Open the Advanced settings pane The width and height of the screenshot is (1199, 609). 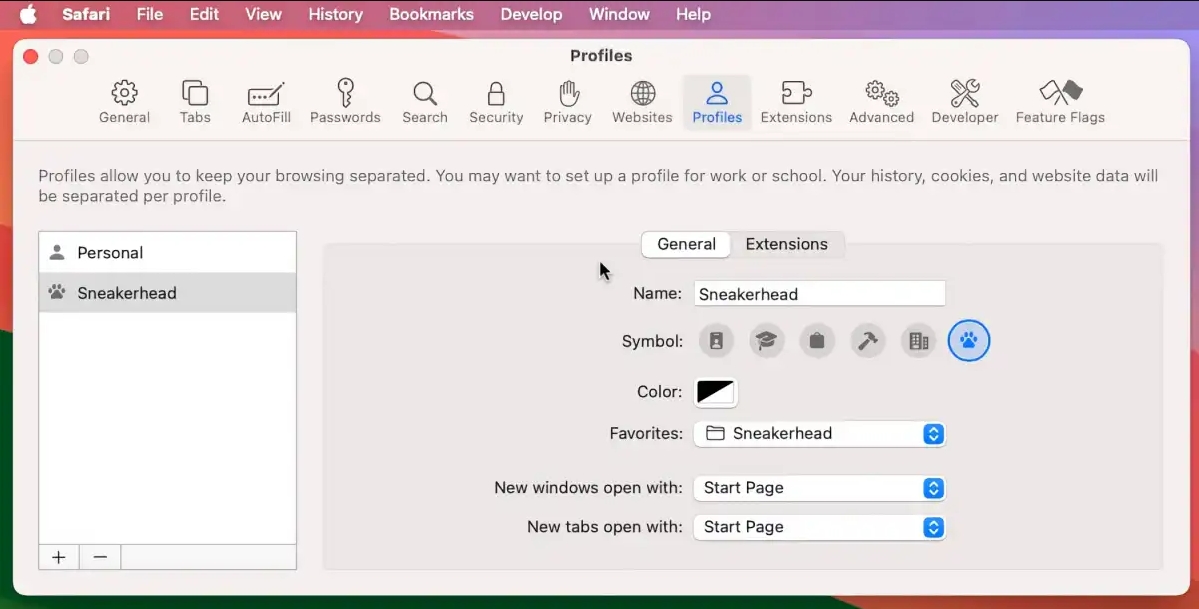tap(881, 102)
